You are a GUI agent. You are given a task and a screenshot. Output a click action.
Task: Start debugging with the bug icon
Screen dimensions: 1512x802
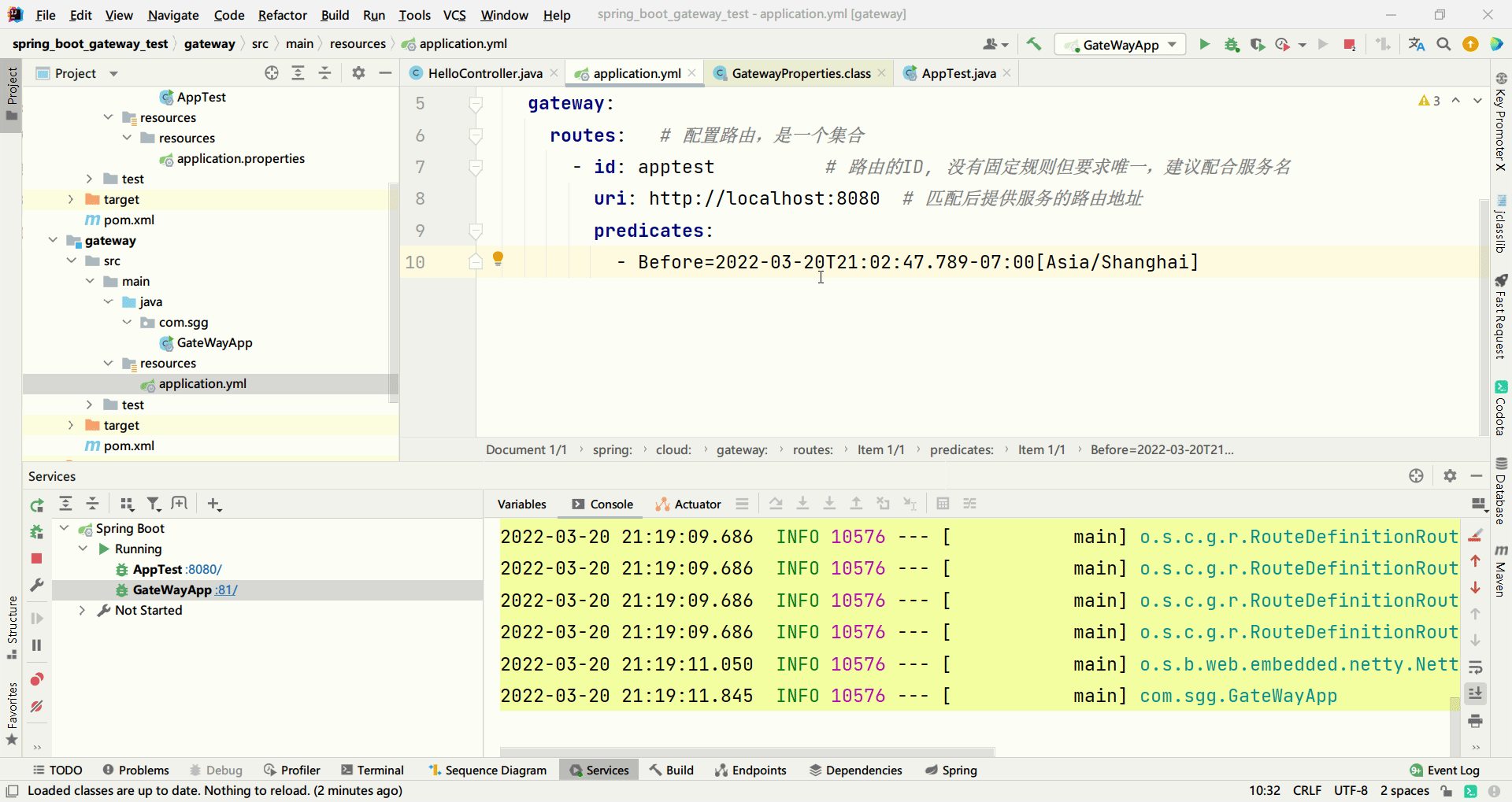[1232, 44]
